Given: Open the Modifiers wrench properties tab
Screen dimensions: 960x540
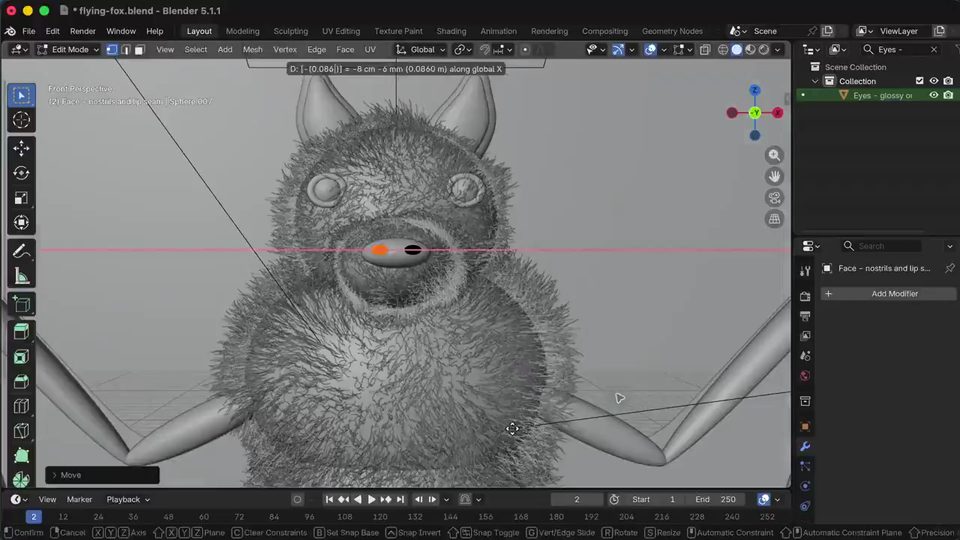Looking at the screenshot, I should coord(805,446).
